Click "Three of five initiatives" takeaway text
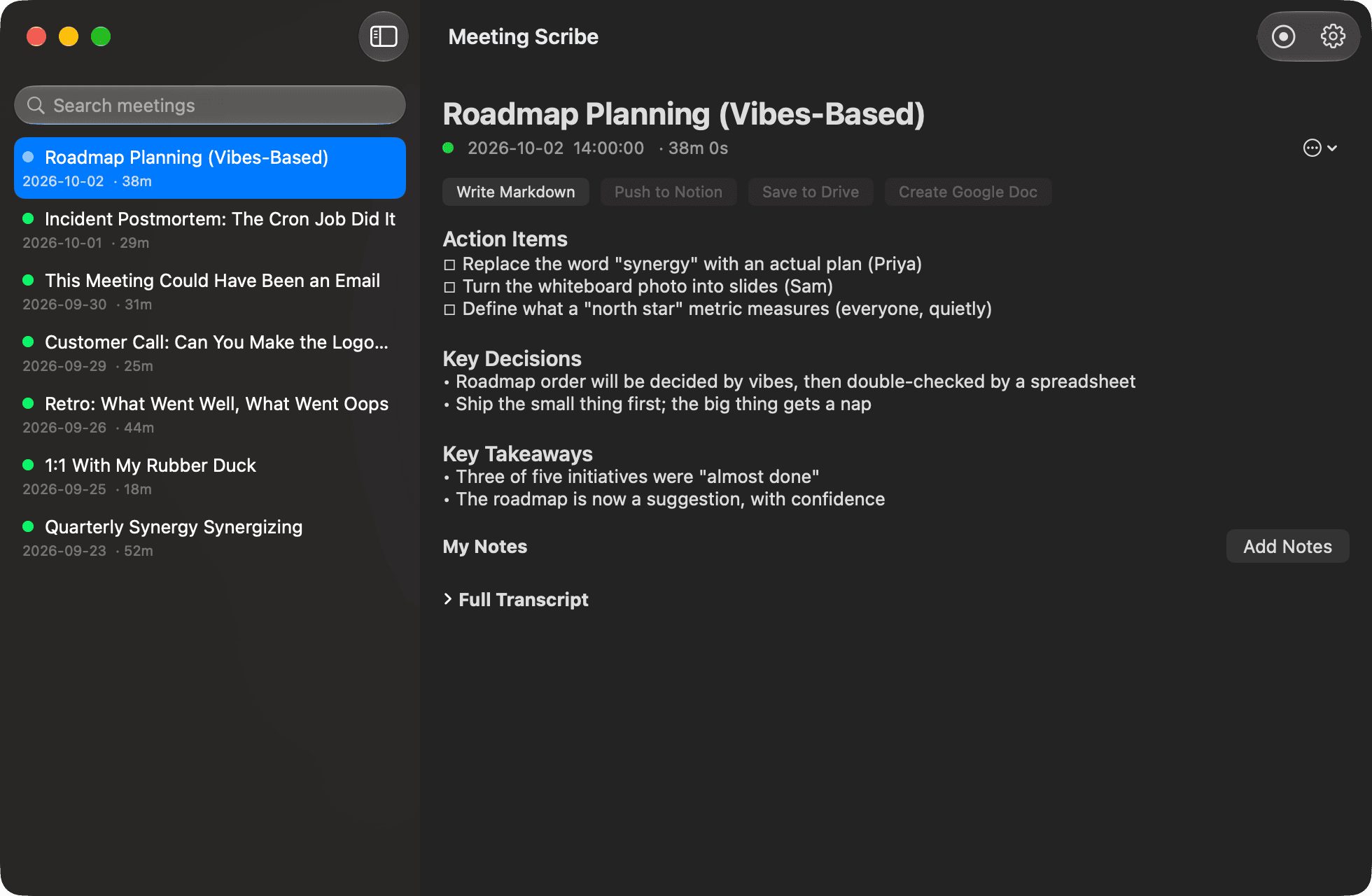 point(638,477)
